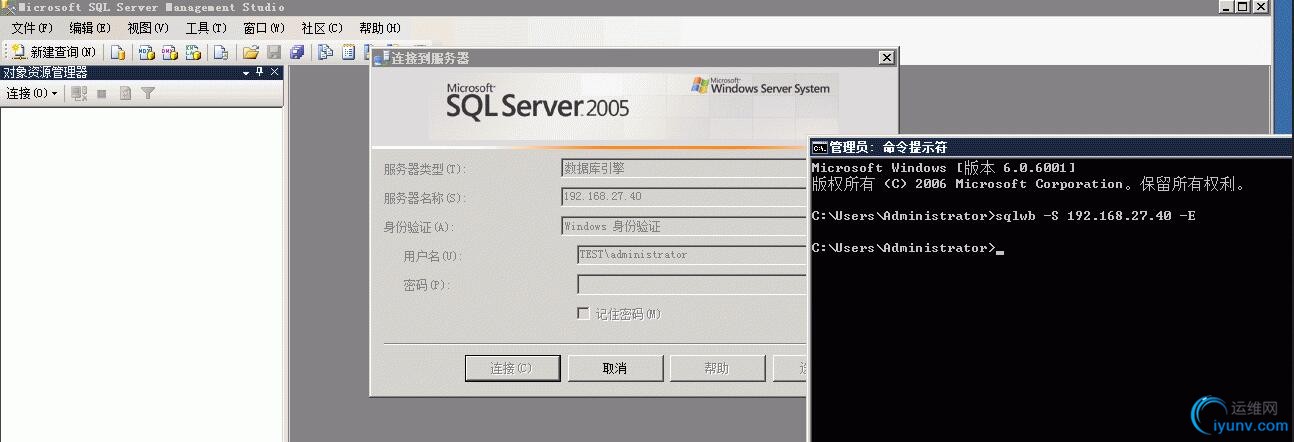Open the 窗口(W) menu

264,28
